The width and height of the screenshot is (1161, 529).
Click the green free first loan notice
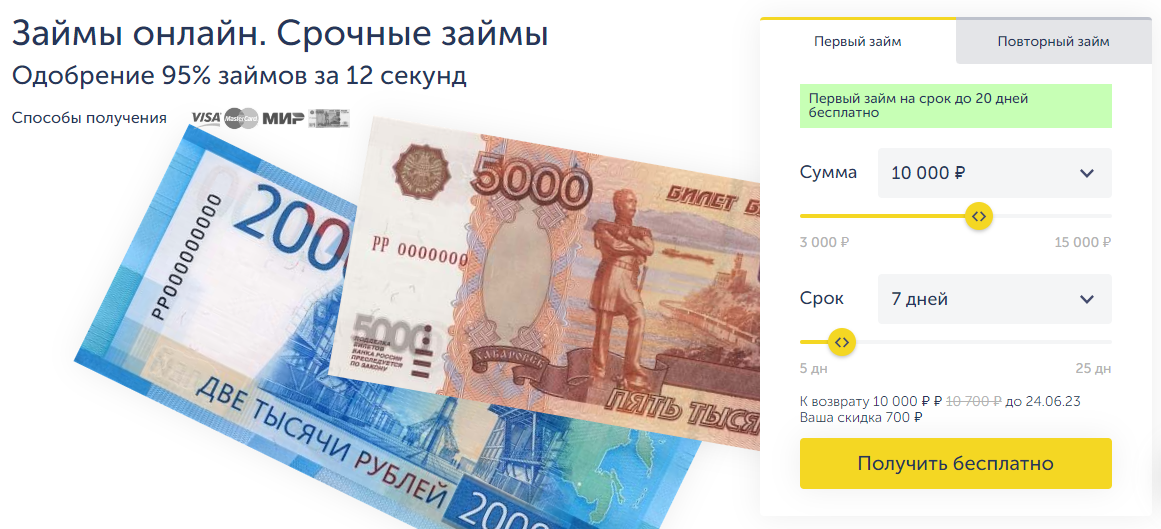(956, 106)
